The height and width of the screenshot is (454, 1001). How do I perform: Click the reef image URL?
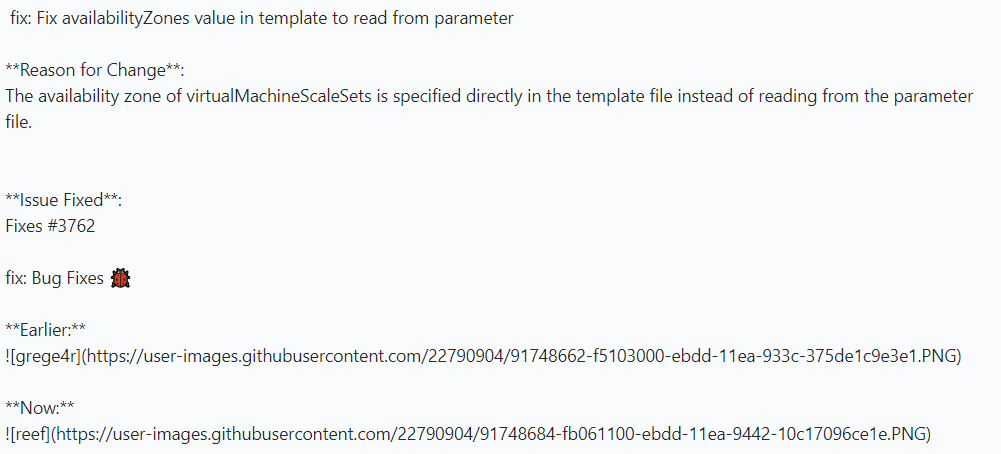pos(489,434)
